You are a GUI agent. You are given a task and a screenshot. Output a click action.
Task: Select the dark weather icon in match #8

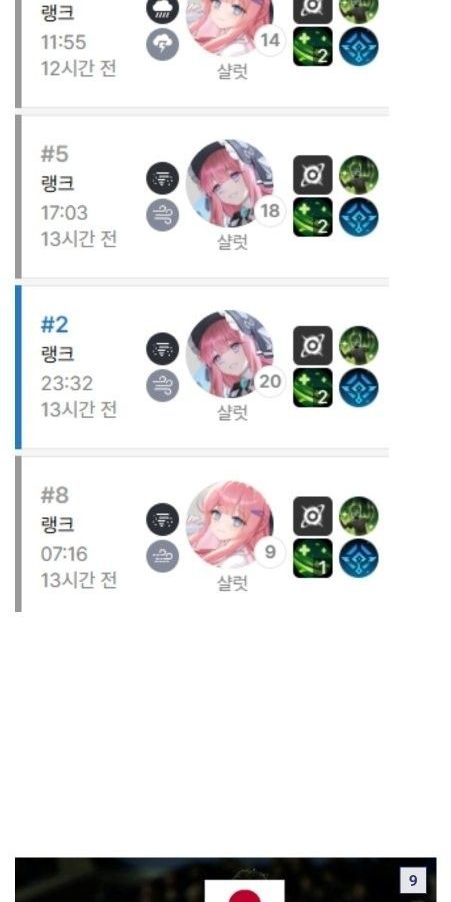pos(162,519)
